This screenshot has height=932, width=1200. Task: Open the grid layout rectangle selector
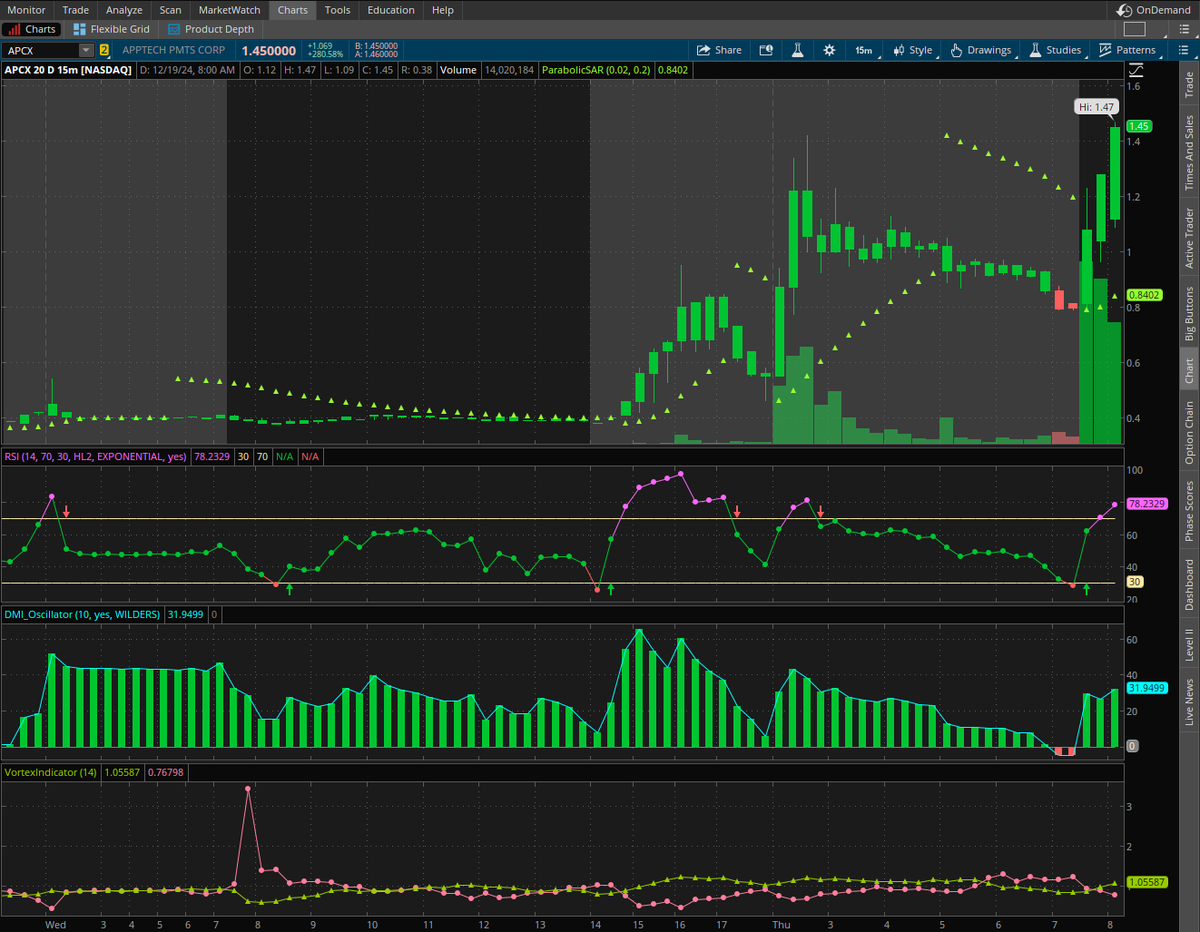point(1134,29)
